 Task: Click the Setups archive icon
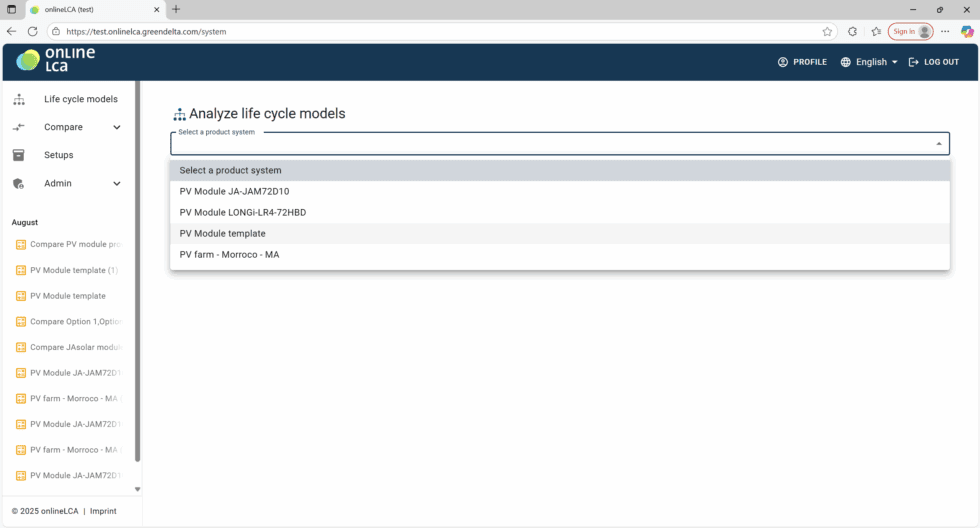18,155
